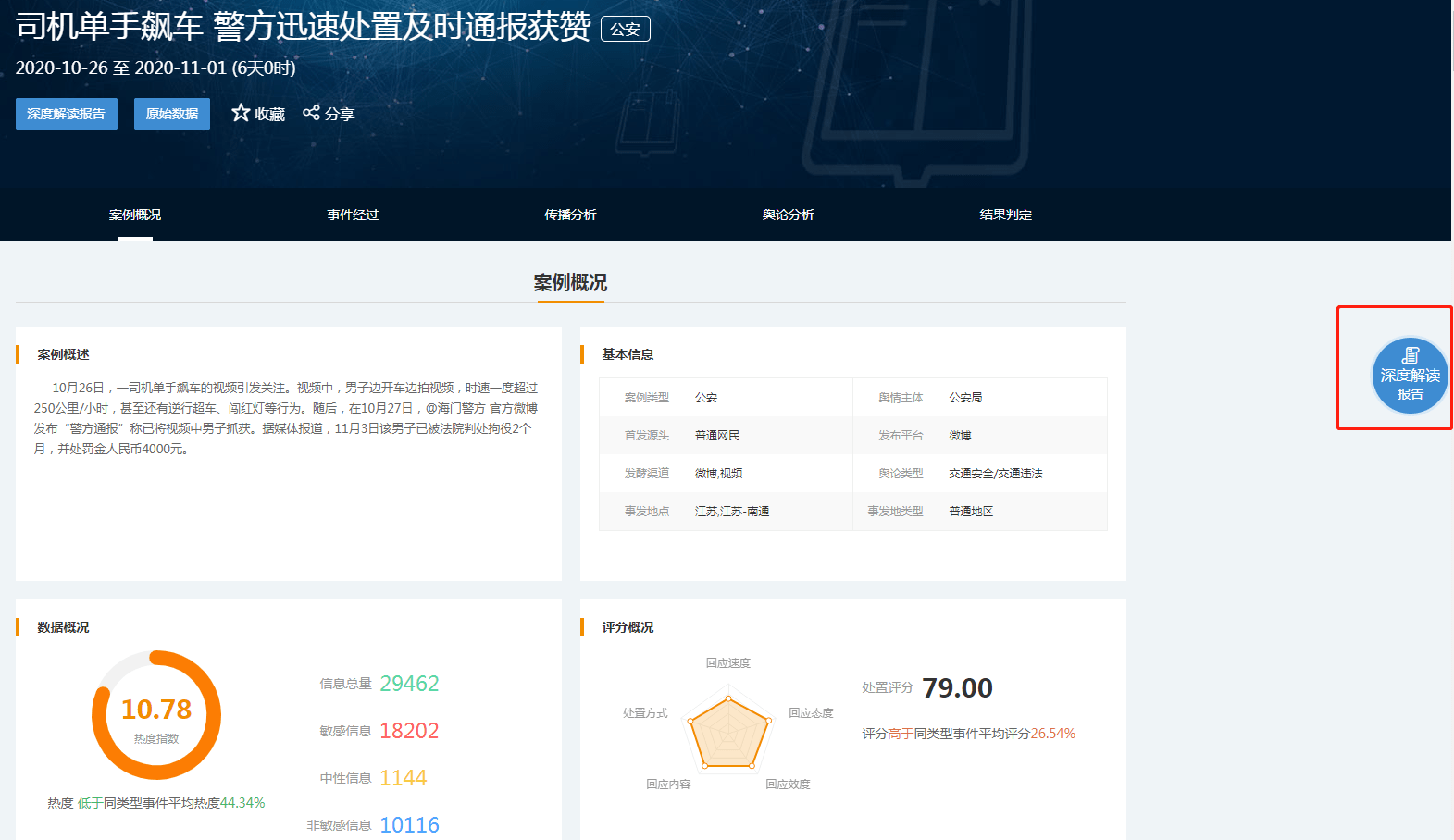Click the 非敏感信息 count 10116
This screenshot has width=1454, height=840.
click(x=409, y=825)
